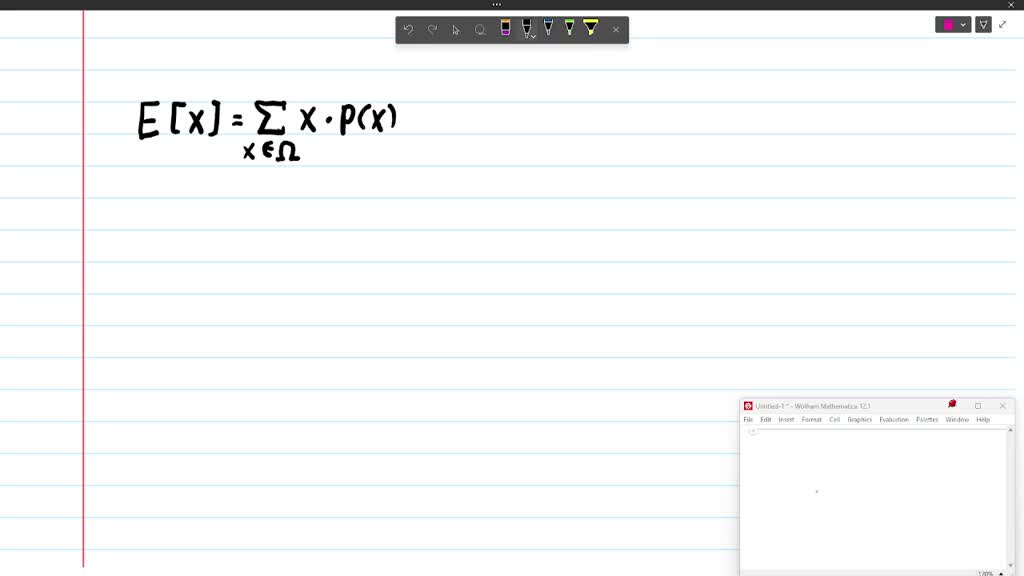Open the pink color dropdown
This screenshot has height=576, width=1024.
962,24
